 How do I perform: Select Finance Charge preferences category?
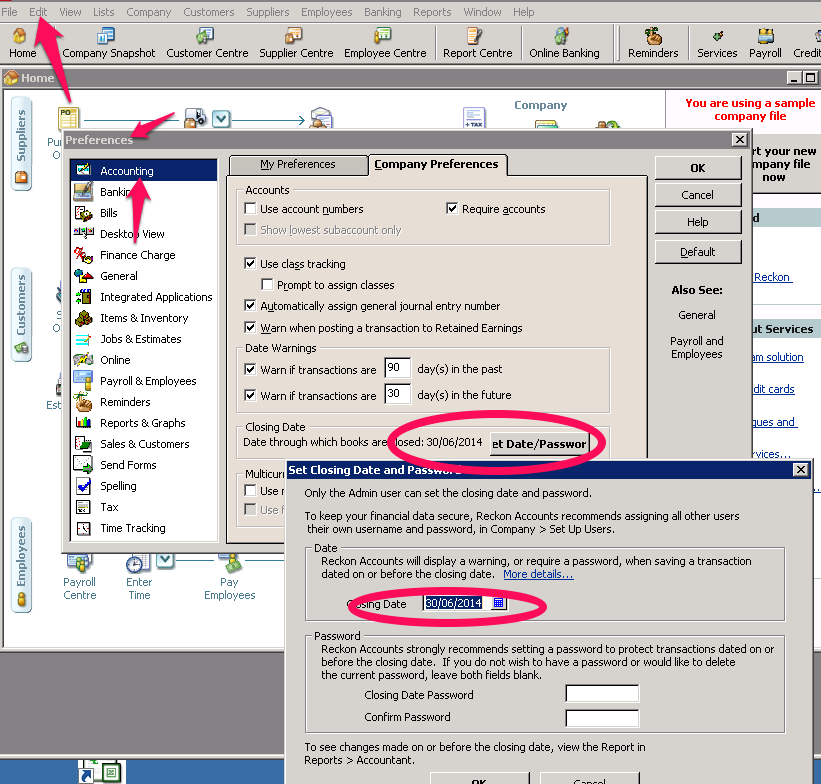[144, 255]
